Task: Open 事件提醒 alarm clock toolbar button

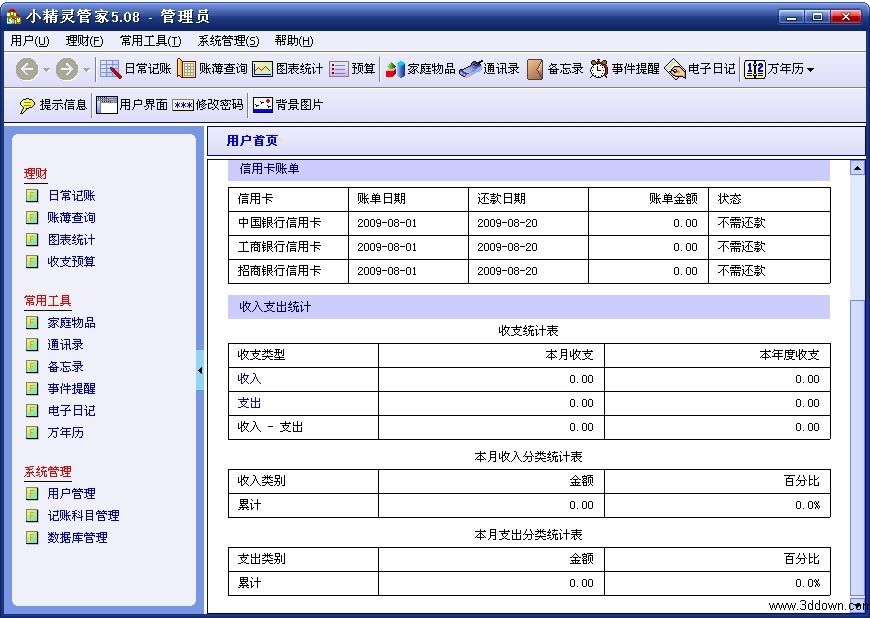Action: tap(625, 69)
